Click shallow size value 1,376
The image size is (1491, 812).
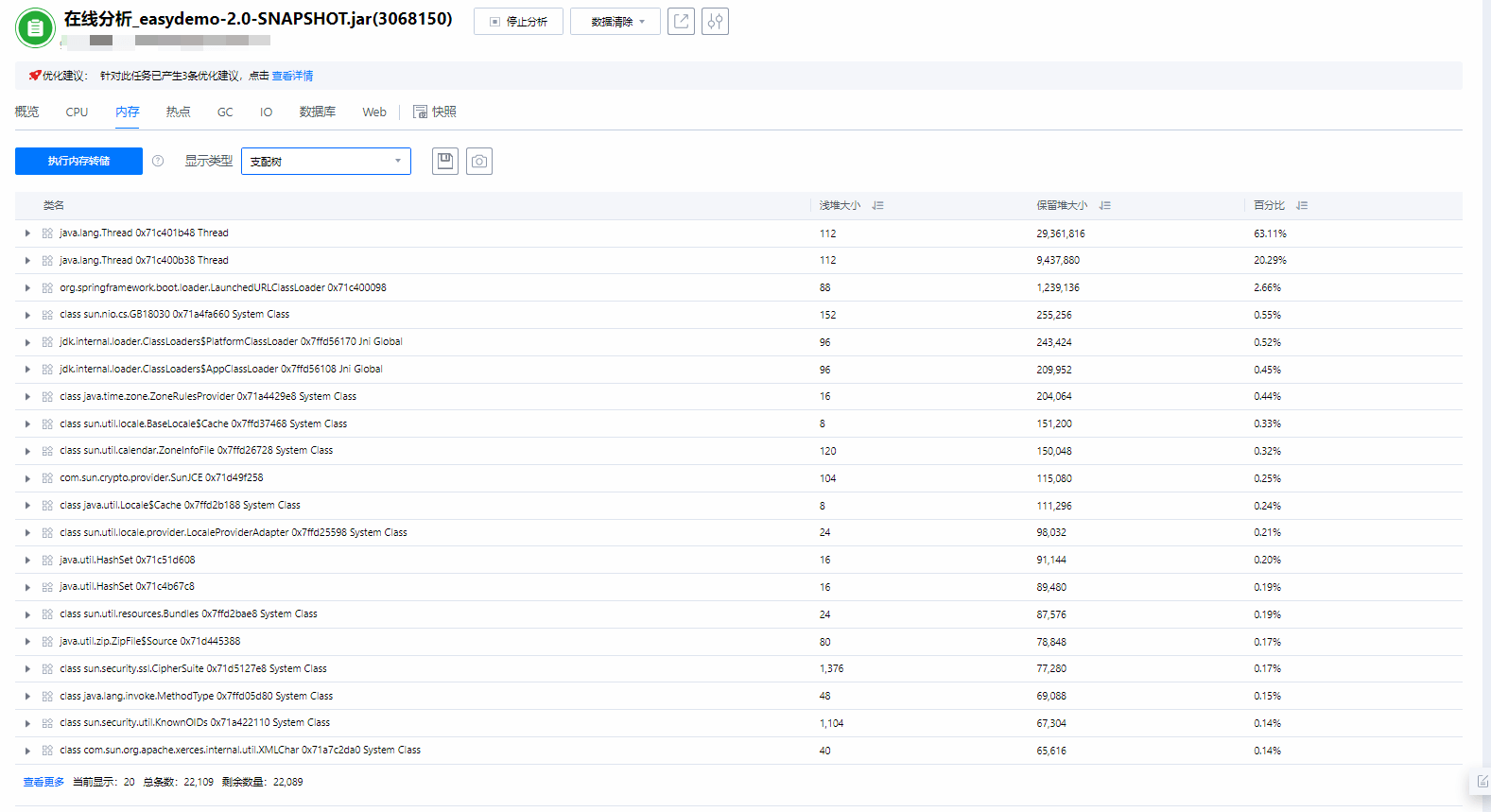(x=831, y=669)
